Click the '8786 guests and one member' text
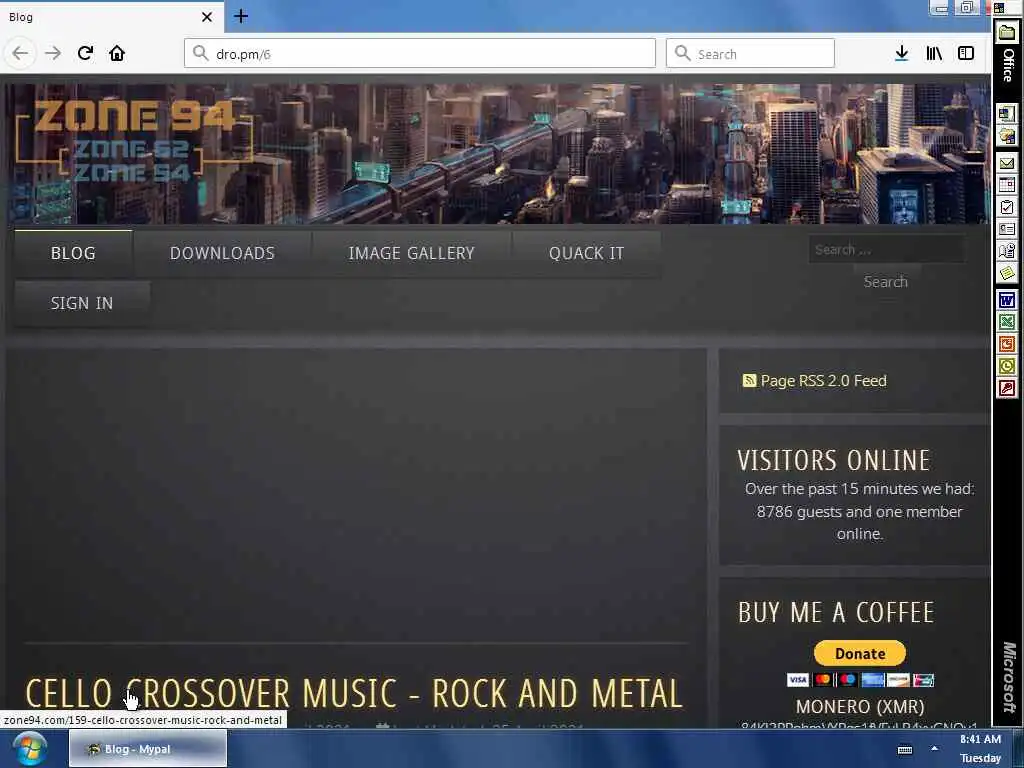 pyautogui.click(x=859, y=511)
